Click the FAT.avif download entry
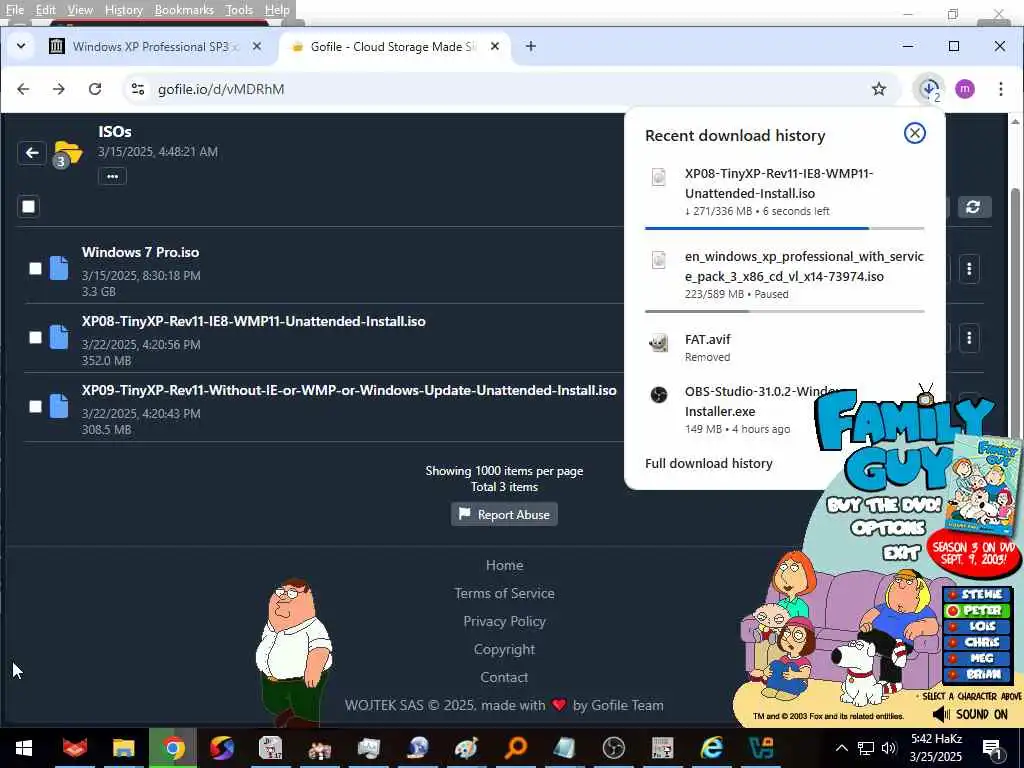 [x=784, y=347]
